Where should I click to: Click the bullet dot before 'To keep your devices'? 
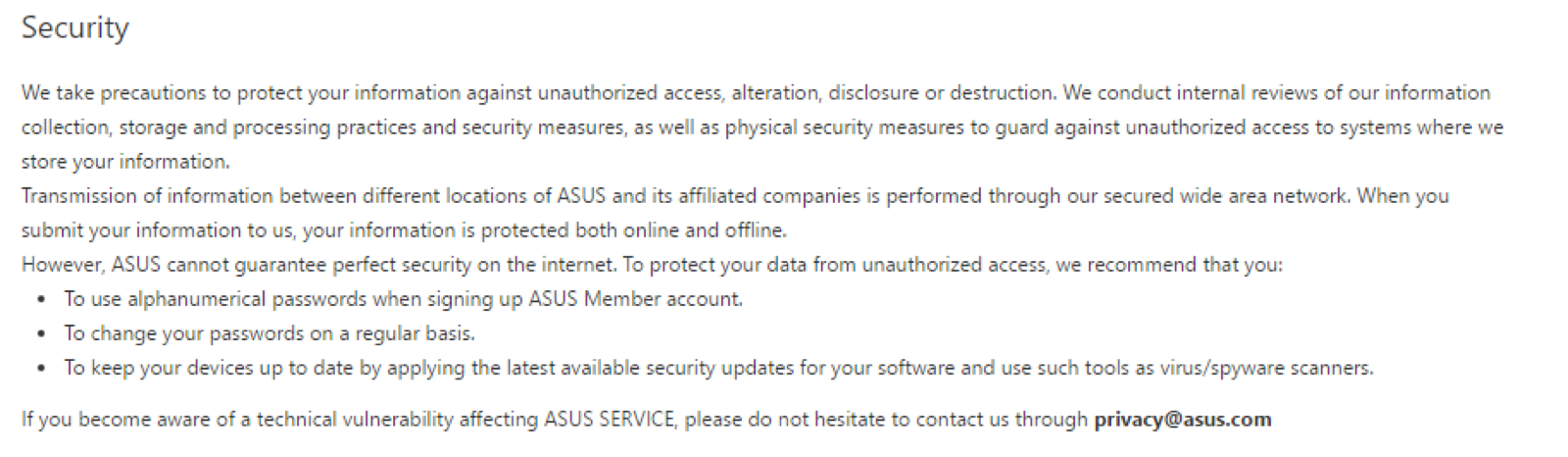pyautogui.click(x=41, y=369)
